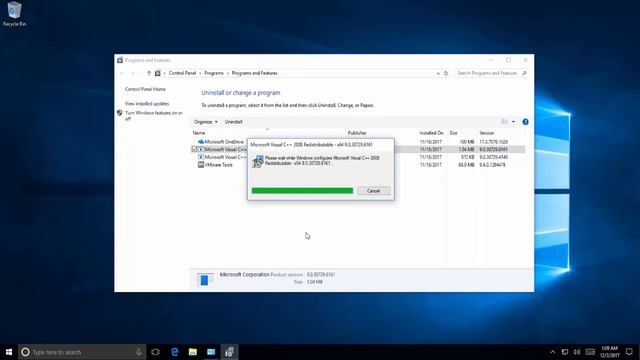Open the Recycle Bin desktop icon

point(14,14)
